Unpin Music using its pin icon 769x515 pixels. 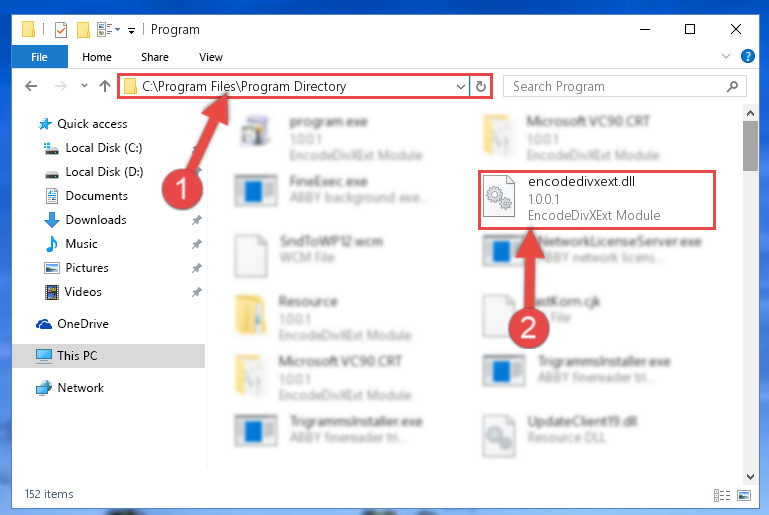[197, 244]
